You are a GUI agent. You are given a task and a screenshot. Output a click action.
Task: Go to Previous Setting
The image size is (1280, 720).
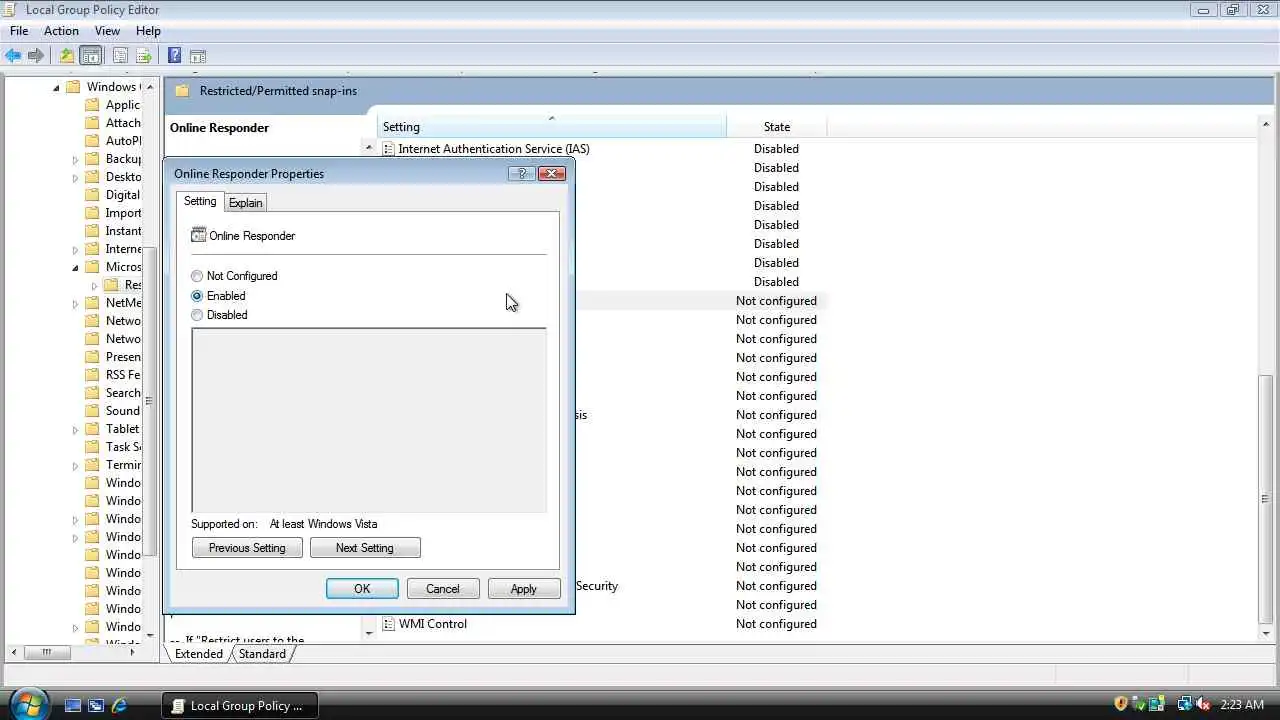247,548
